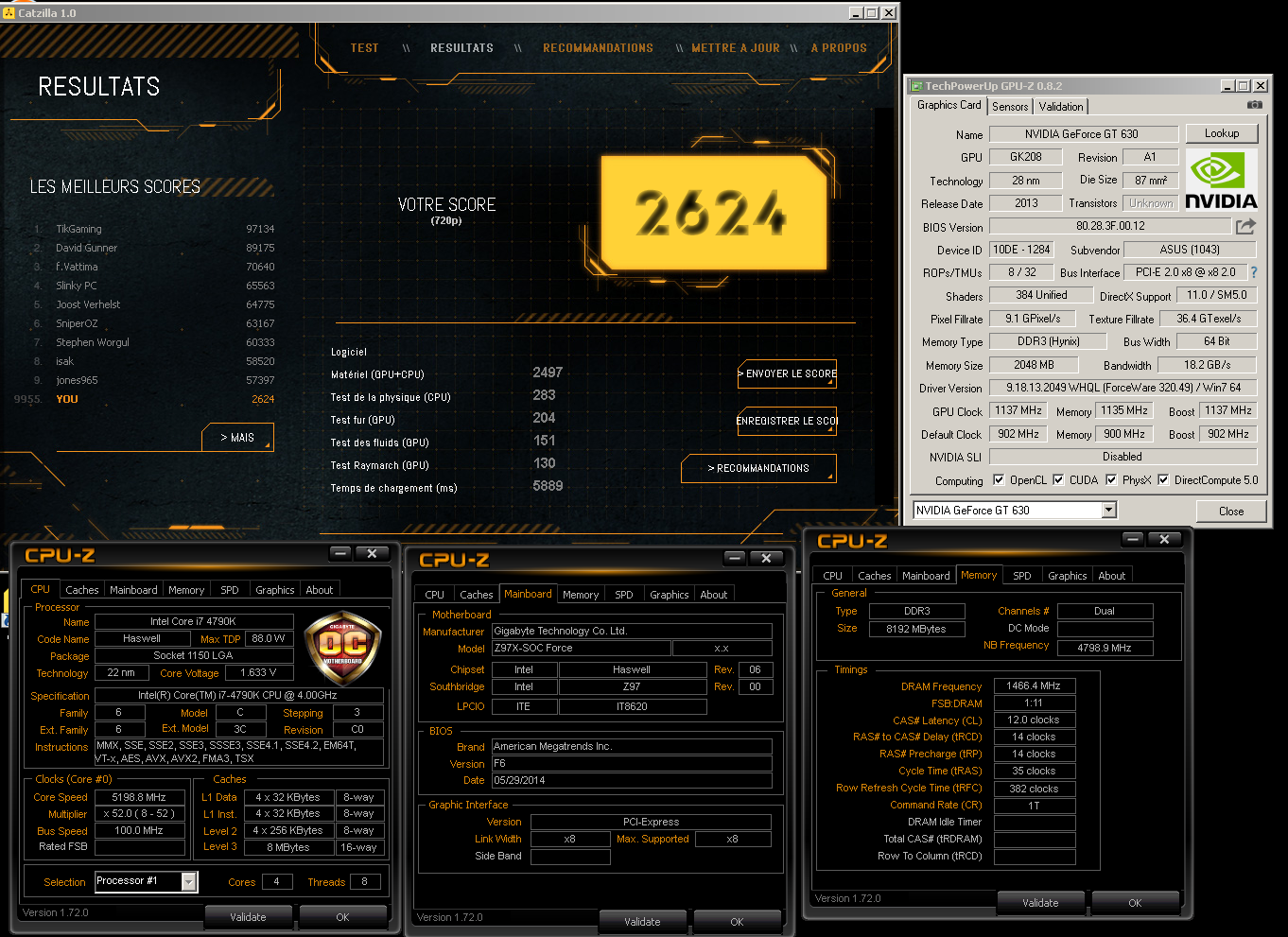The width and height of the screenshot is (1288, 937).
Task: Click the Gigabyte OC motherboard badge in CPU-Z
Action: click(342, 648)
